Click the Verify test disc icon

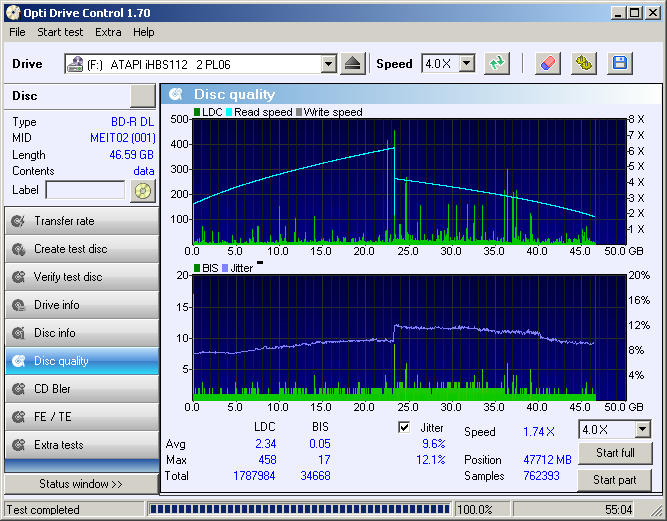[18, 277]
